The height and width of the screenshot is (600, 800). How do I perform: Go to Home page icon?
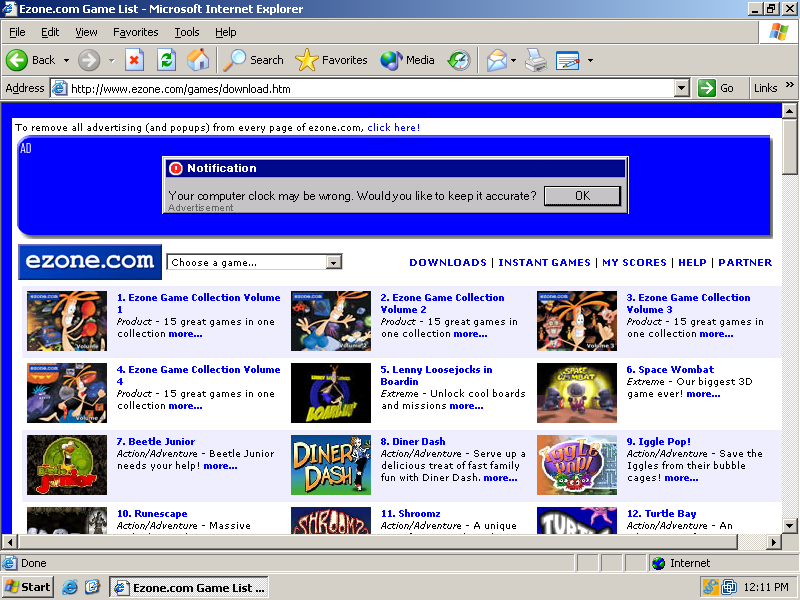pyautogui.click(x=198, y=60)
